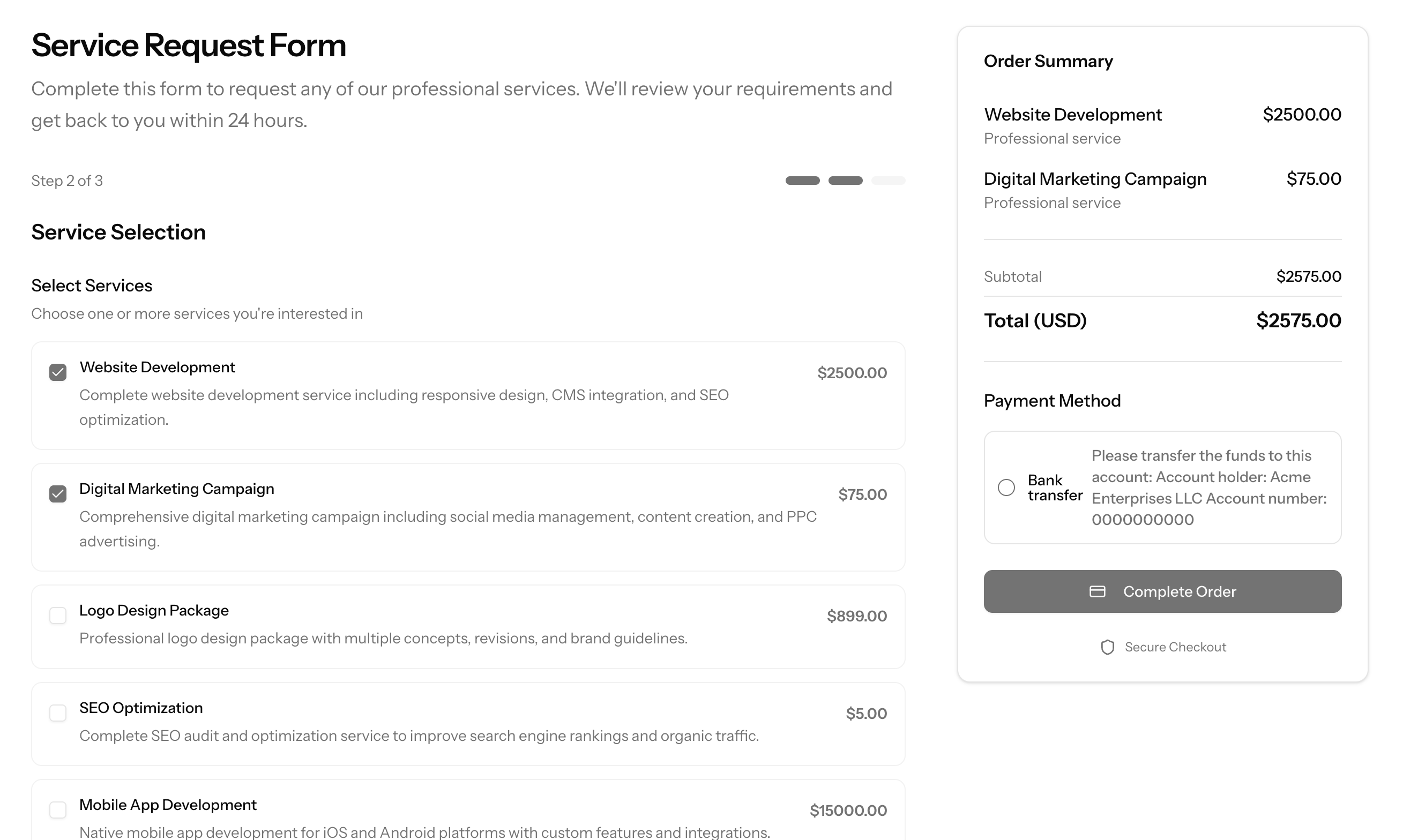Click the Complete Order button

coord(1162,591)
